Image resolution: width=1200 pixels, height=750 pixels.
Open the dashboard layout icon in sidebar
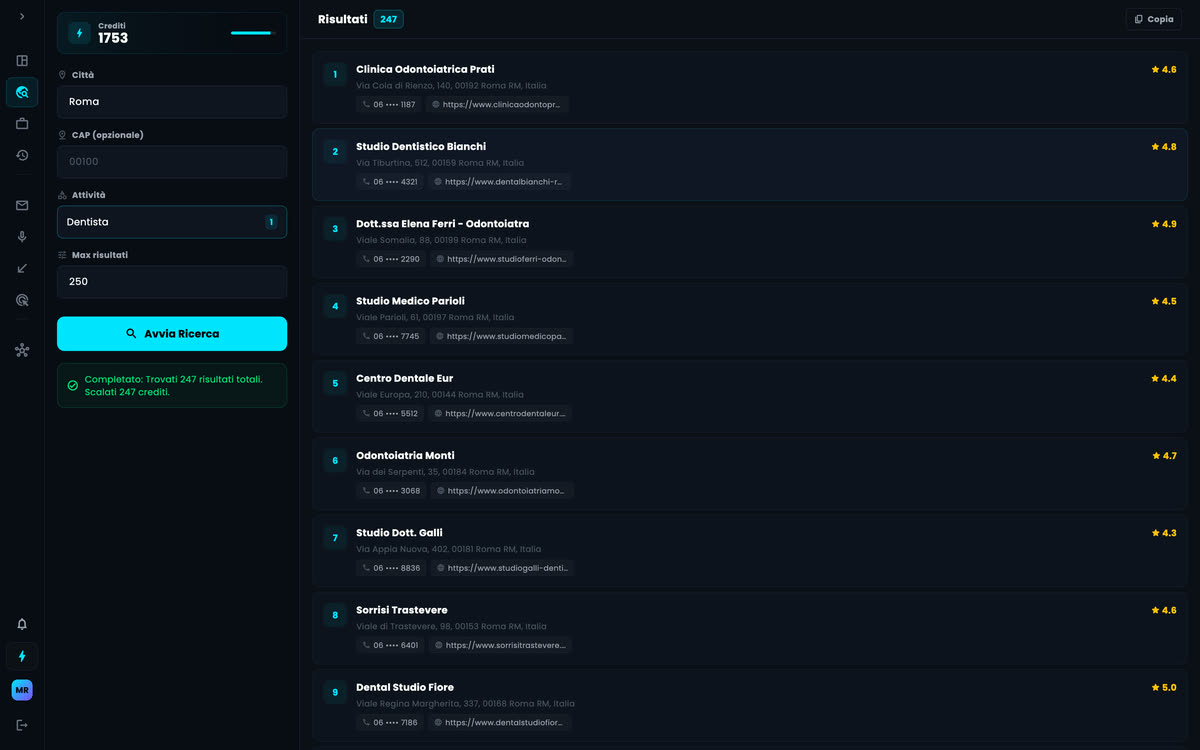pyautogui.click(x=22, y=60)
